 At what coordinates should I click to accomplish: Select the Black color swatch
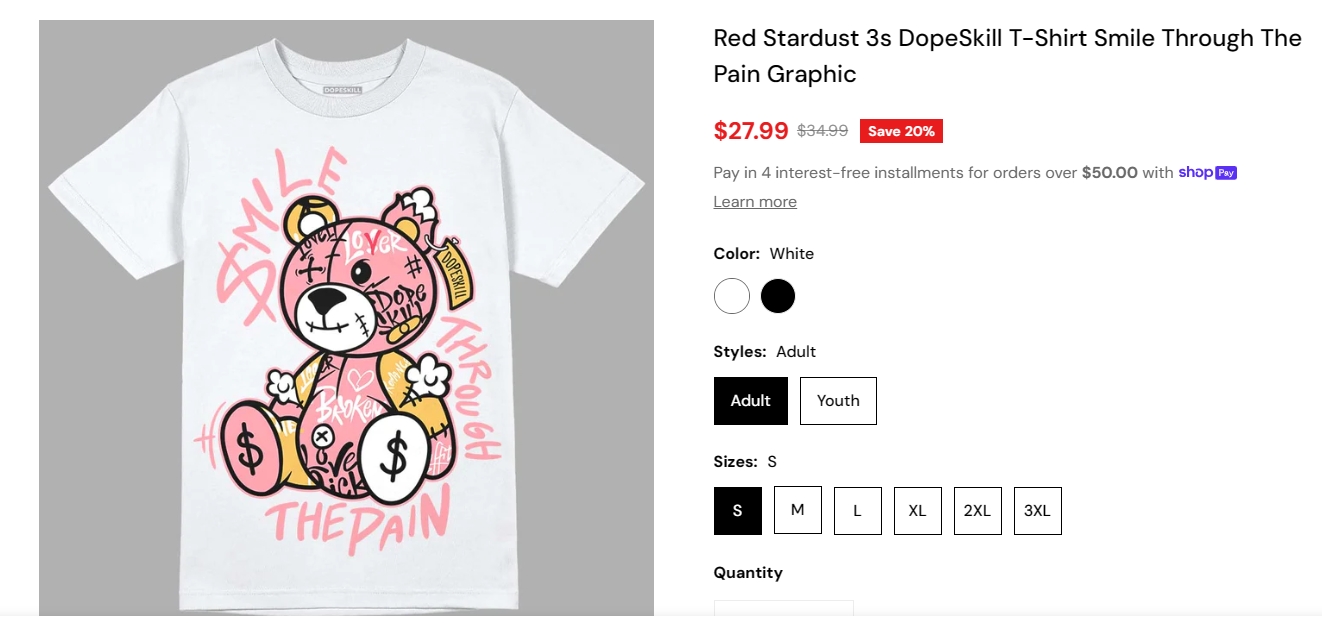point(778,296)
